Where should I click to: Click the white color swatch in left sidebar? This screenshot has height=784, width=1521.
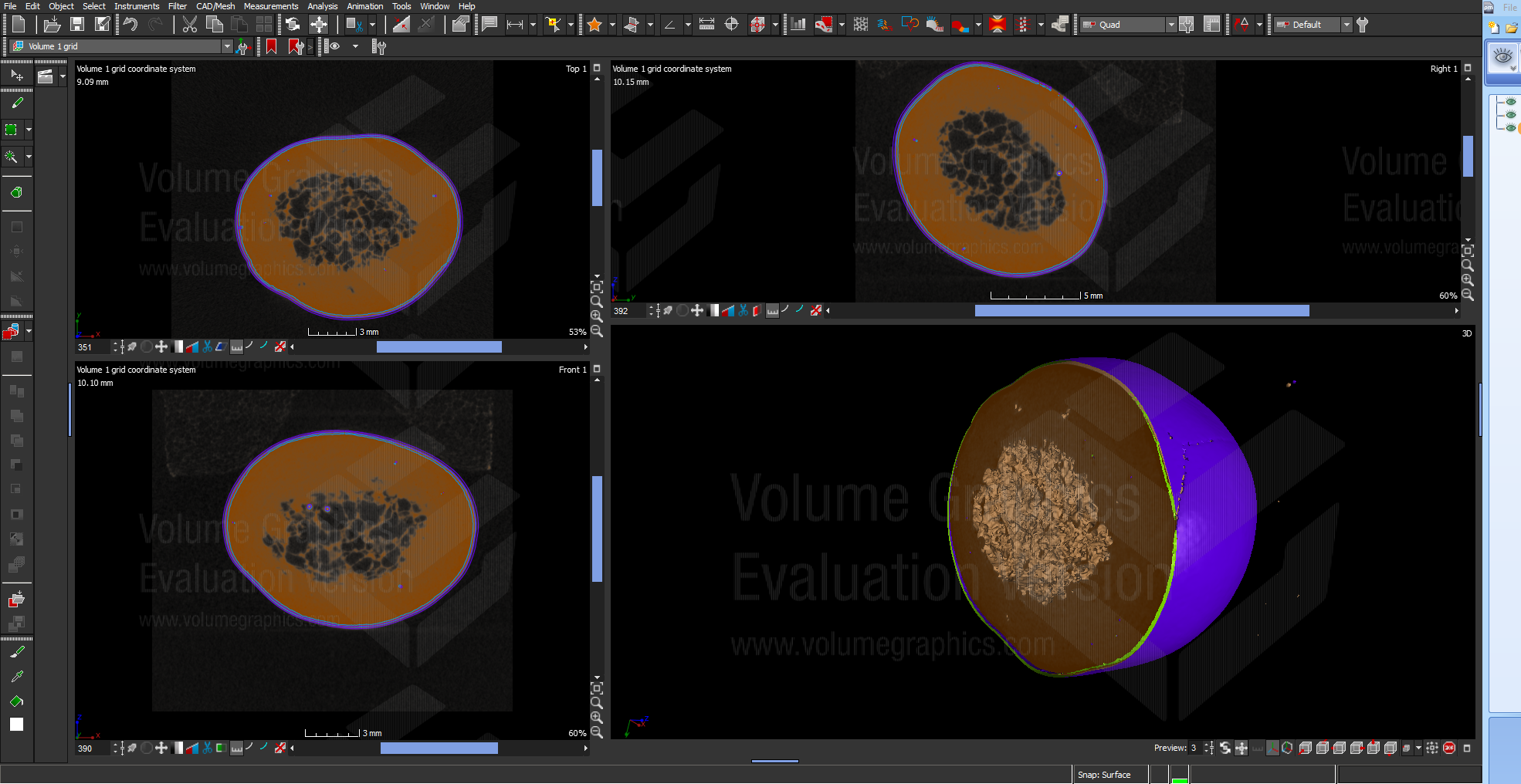[17, 725]
